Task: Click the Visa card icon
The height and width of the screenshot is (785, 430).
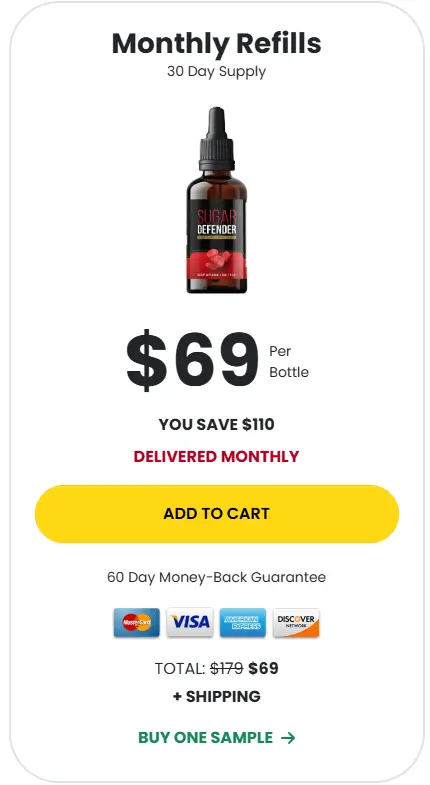Action: (190, 622)
